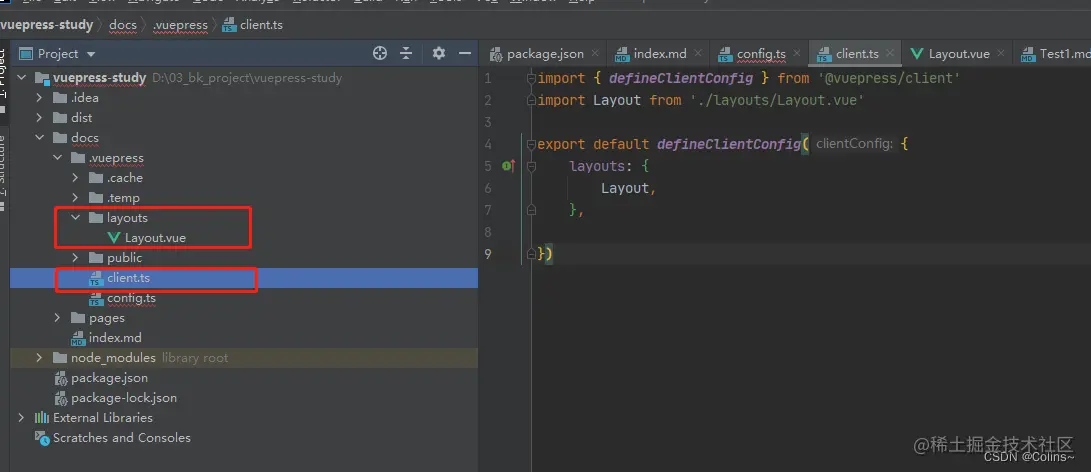Click the collapse all icon in Project panel

(x=406, y=54)
